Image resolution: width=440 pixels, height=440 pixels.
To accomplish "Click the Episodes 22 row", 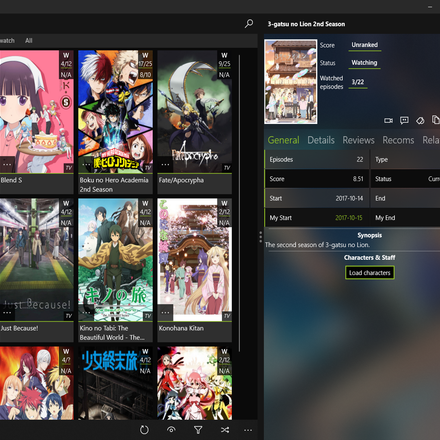I will point(317,159).
